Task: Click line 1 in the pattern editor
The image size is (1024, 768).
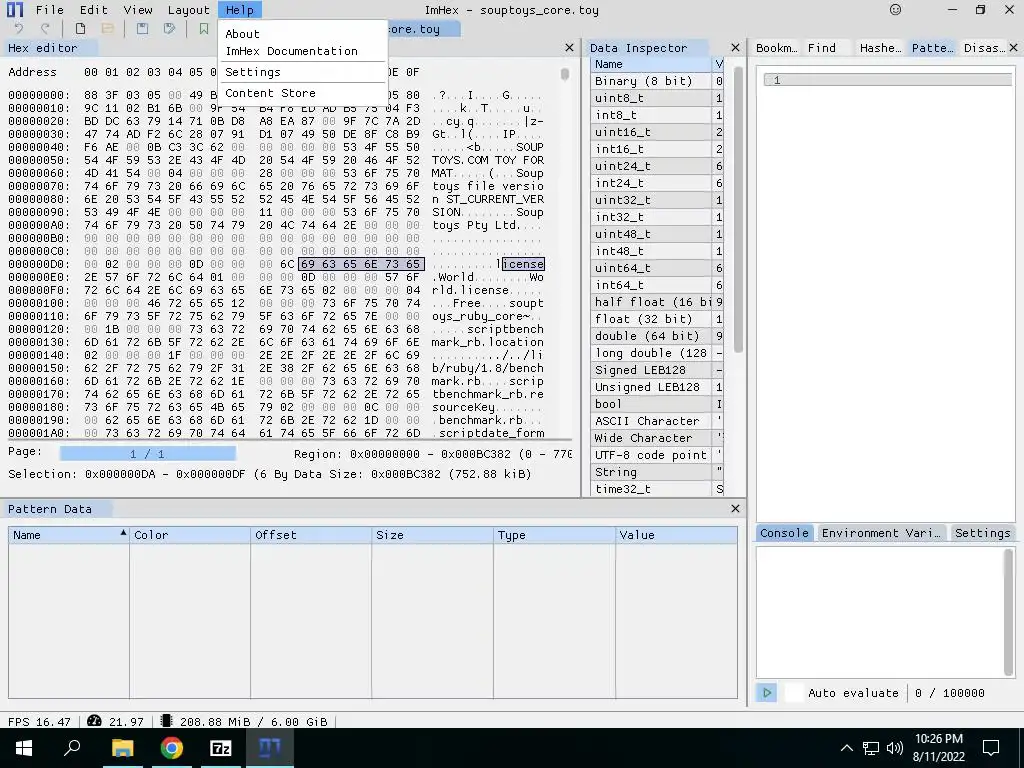Action: click(888, 80)
